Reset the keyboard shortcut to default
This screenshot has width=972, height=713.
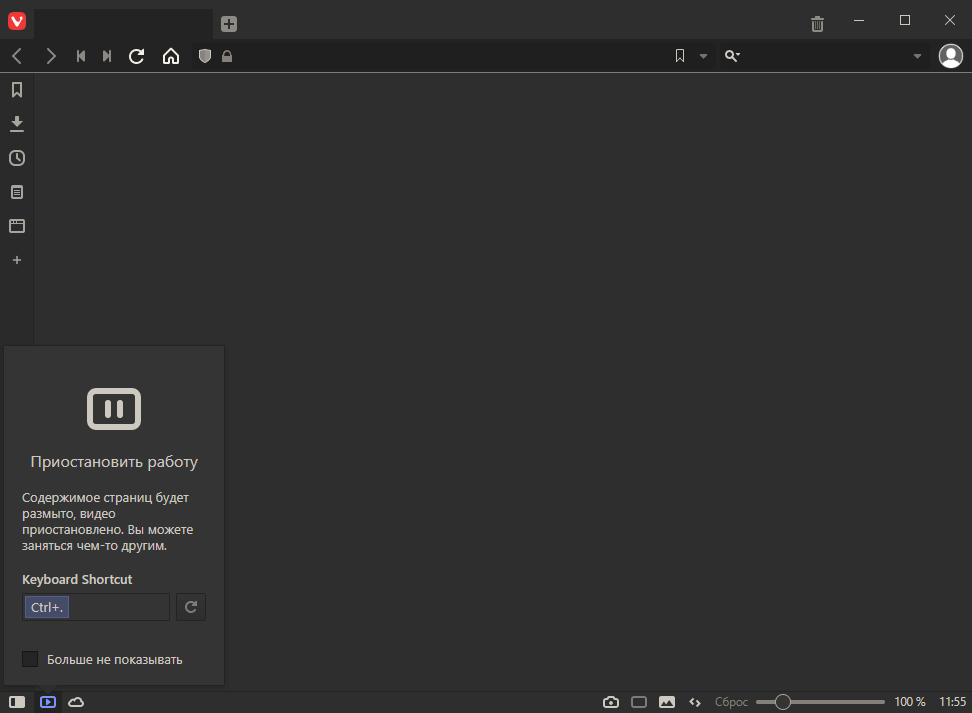(191, 607)
